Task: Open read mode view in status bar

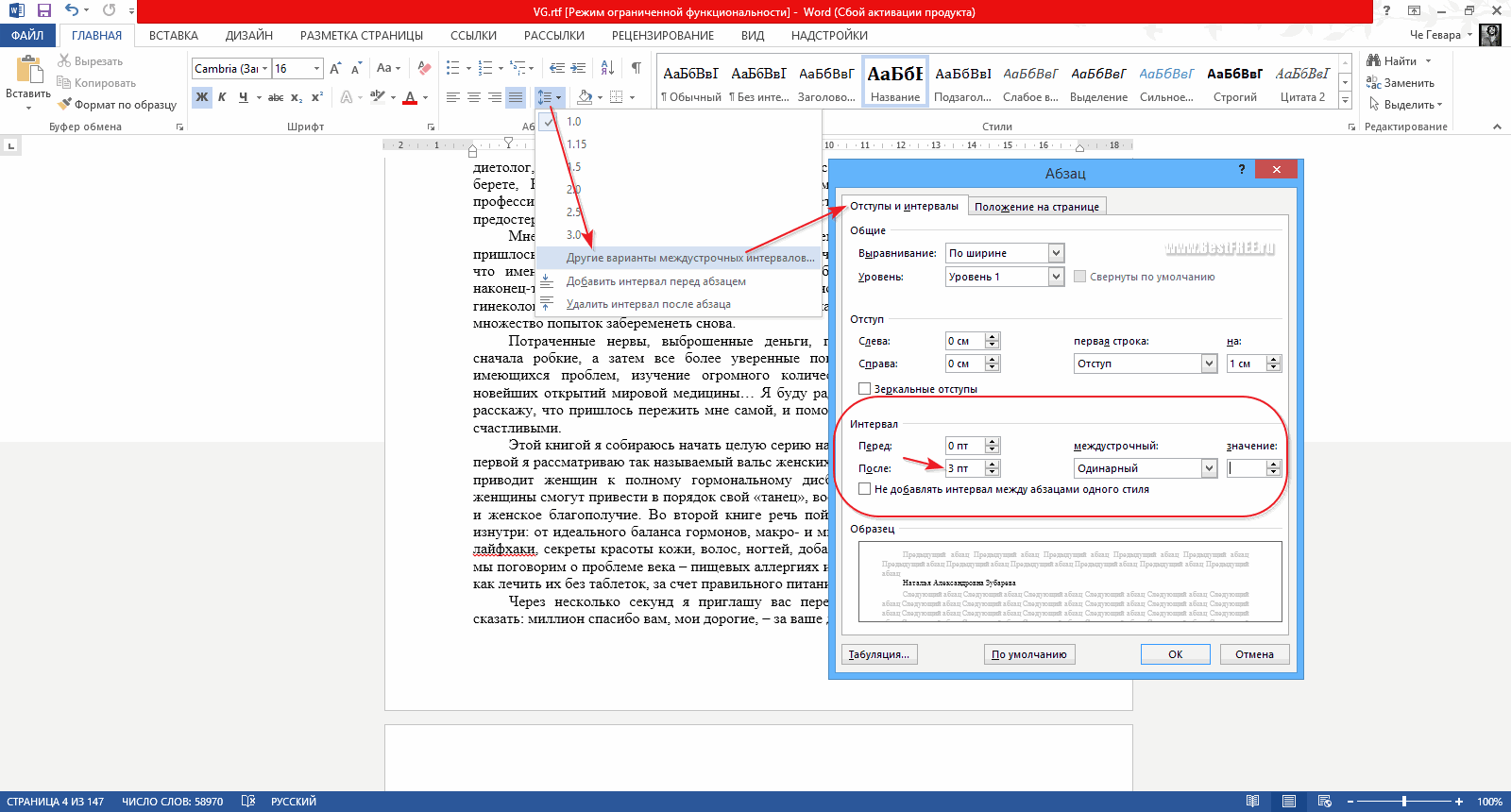Action: [1252, 802]
